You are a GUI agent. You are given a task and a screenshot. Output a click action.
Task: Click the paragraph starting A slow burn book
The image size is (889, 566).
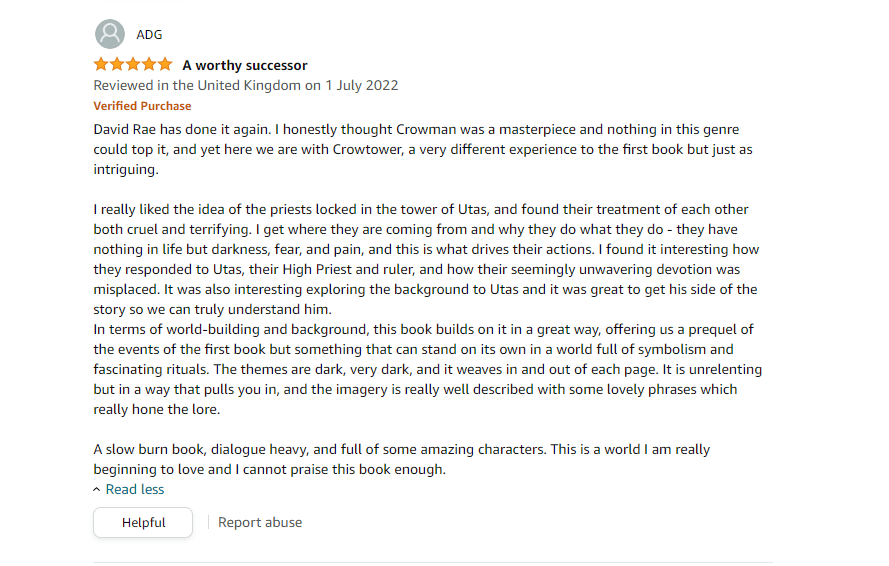pyautogui.click(x=400, y=459)
